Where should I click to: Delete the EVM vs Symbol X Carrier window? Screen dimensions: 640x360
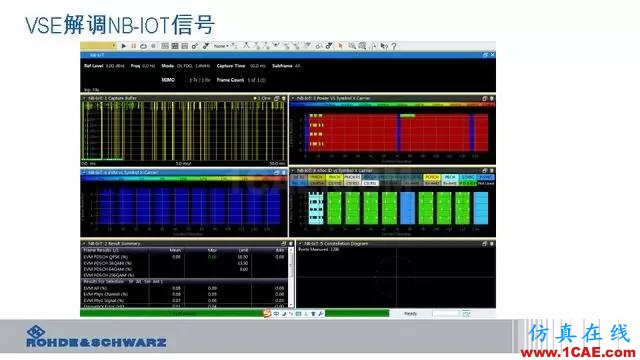tap(284, 173)
